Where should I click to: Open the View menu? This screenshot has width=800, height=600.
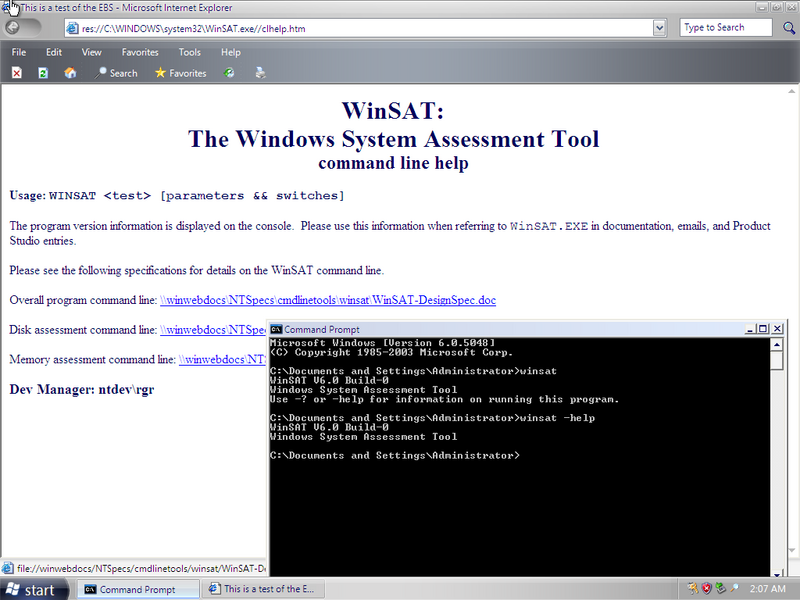pyautogui.click(x=91, y=52)
